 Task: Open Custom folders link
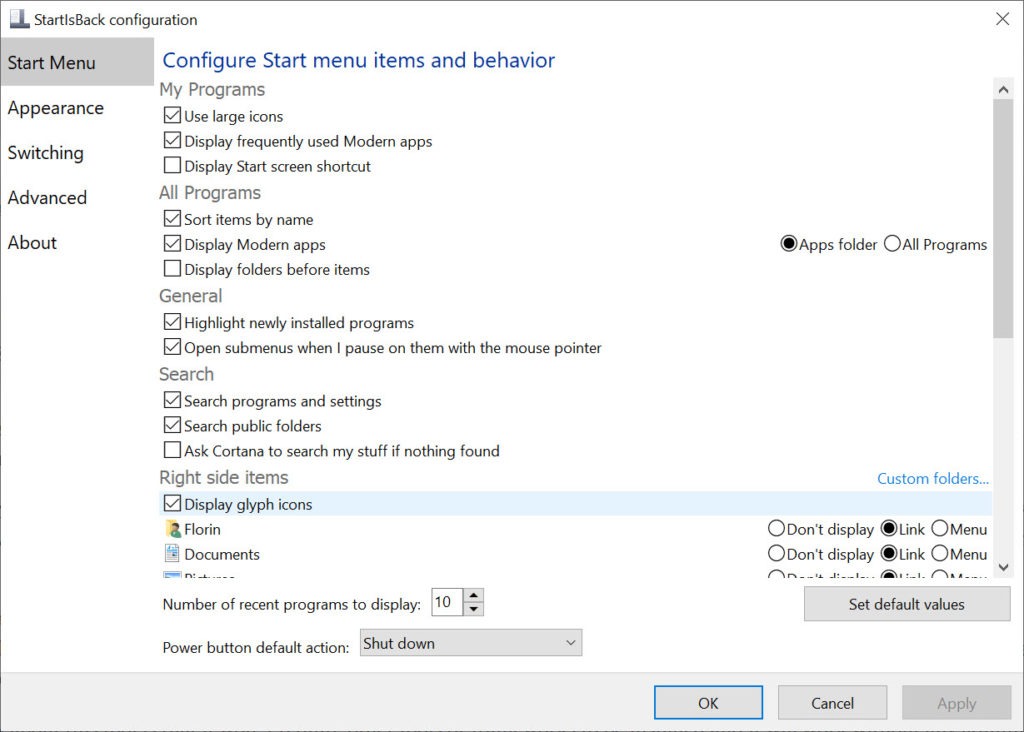point(933,479)
